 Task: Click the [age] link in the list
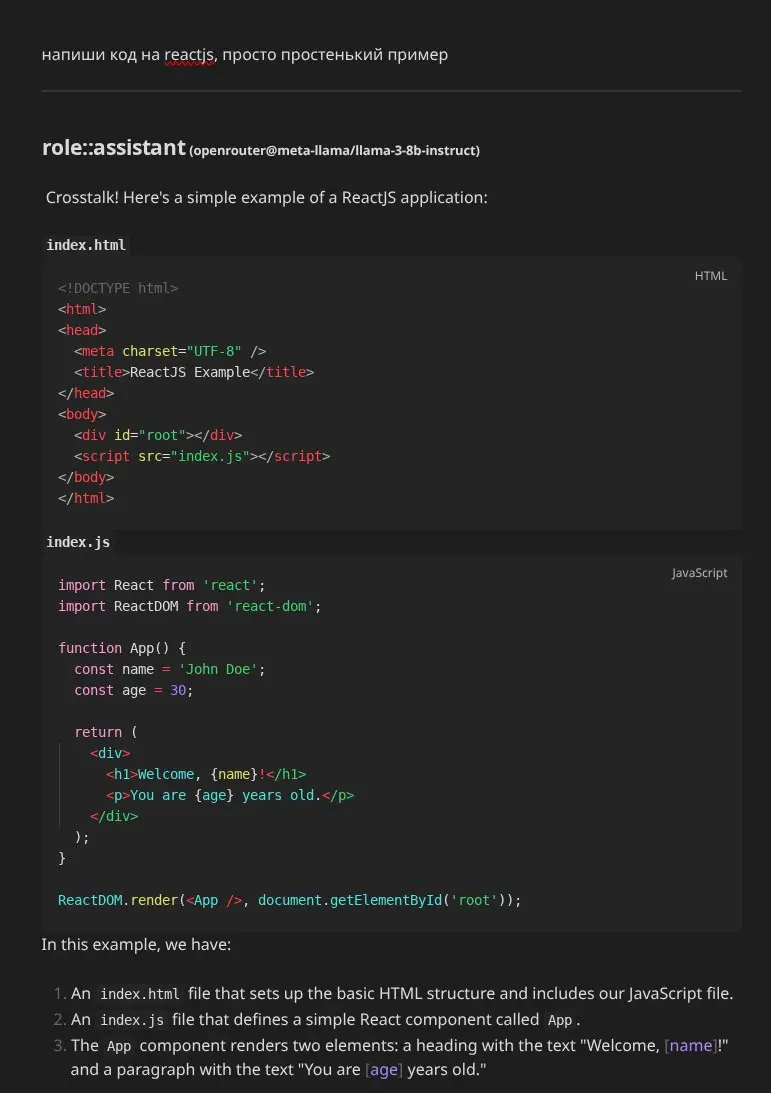click(384, 1070)
